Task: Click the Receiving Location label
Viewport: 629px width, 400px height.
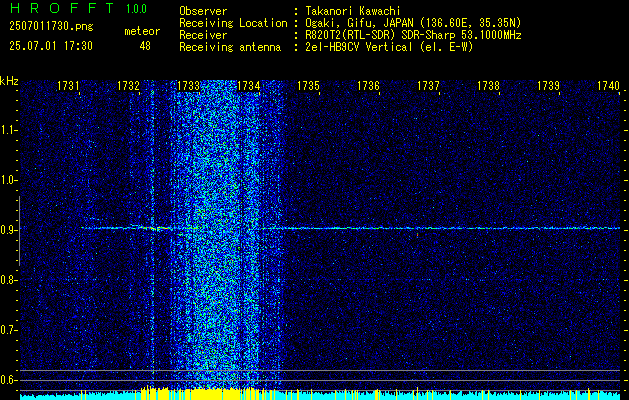Action: tap(233, 24)
